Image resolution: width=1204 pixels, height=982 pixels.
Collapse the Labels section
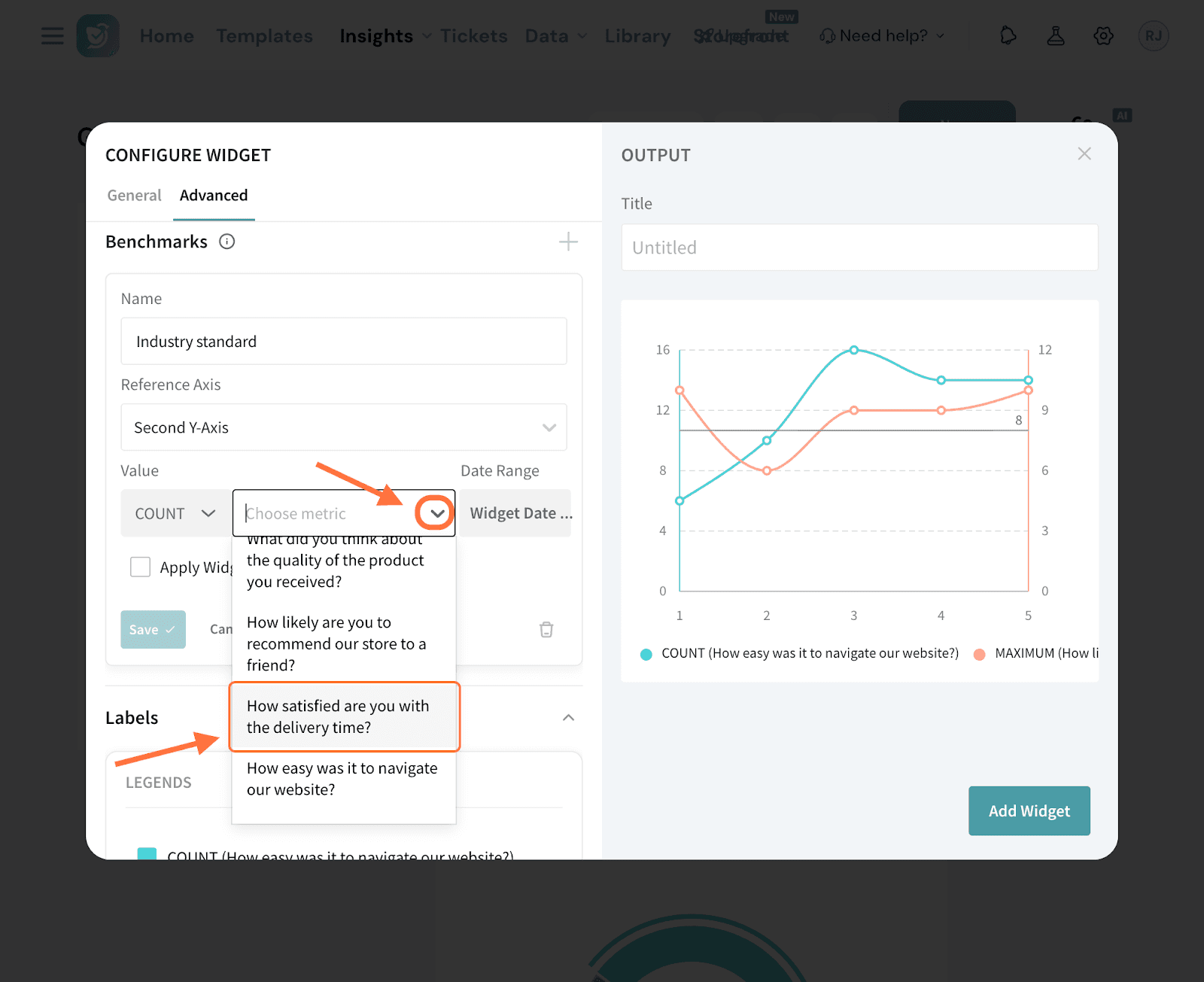click(x=568, y=718)
